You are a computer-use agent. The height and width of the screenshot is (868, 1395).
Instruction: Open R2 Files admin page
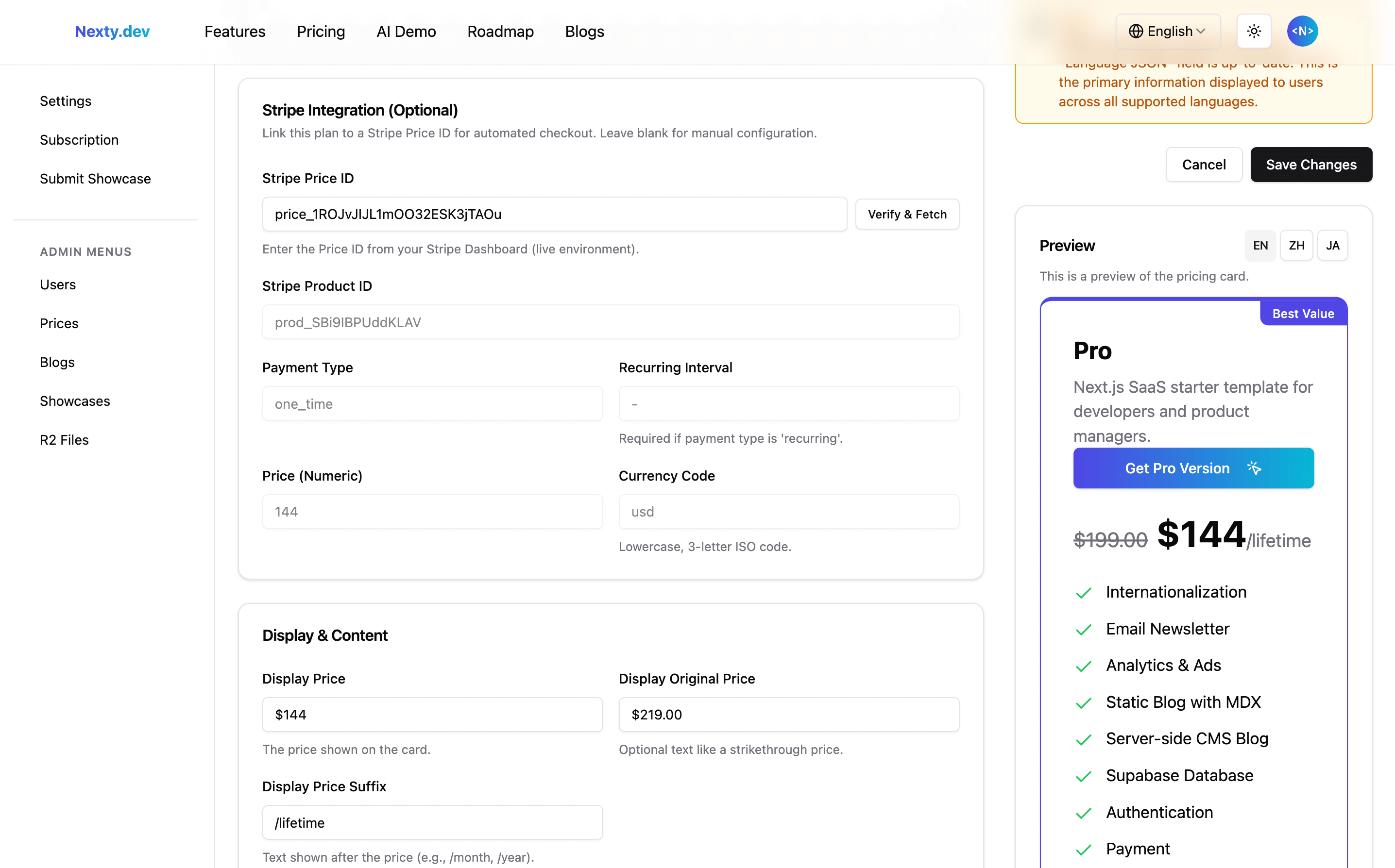(x=64, y=440)
